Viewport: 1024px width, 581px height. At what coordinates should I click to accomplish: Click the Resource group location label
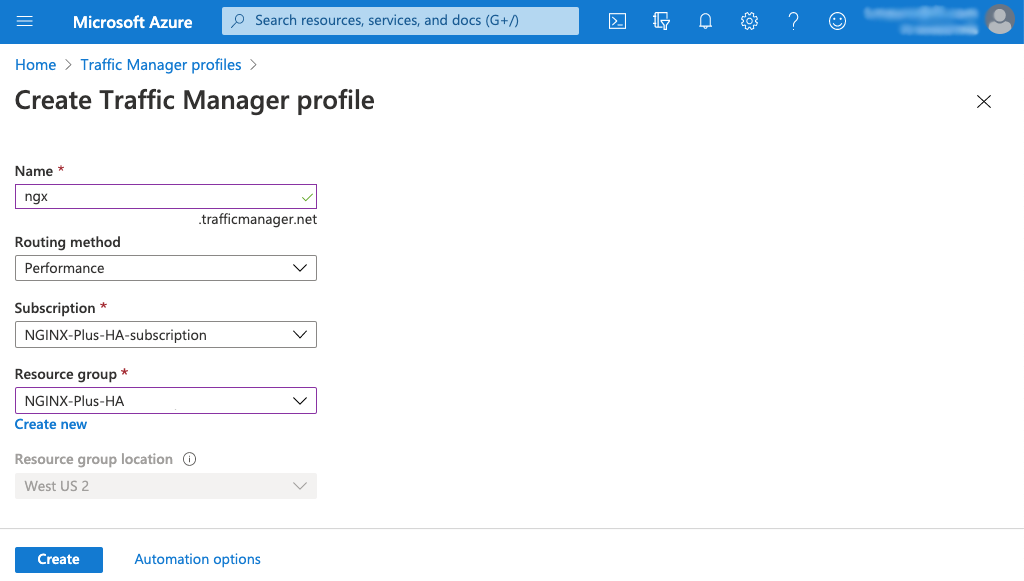pyautogui.click(x=94, y=459)
